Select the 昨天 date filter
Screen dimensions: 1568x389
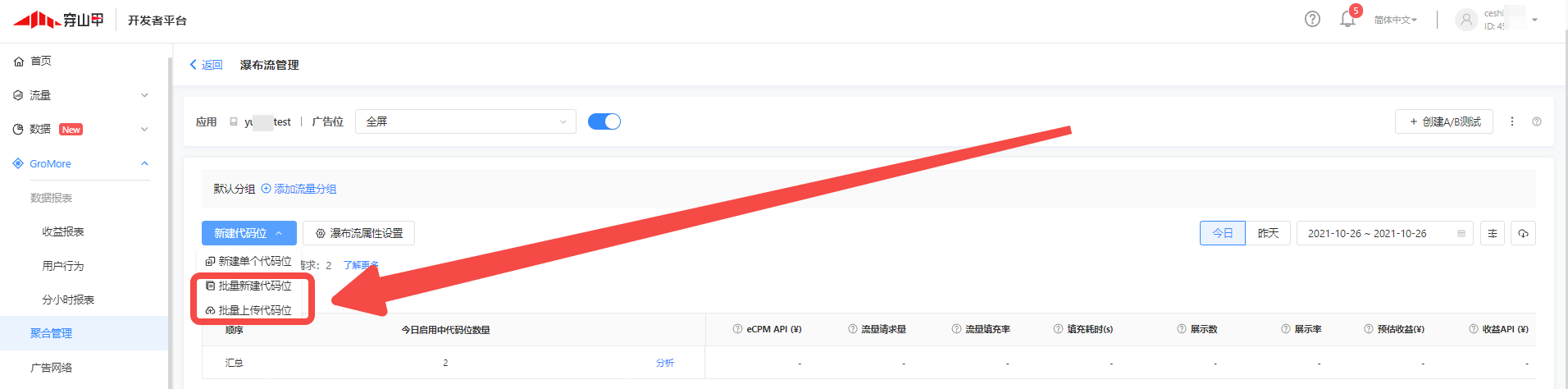tap(1268, 234)
